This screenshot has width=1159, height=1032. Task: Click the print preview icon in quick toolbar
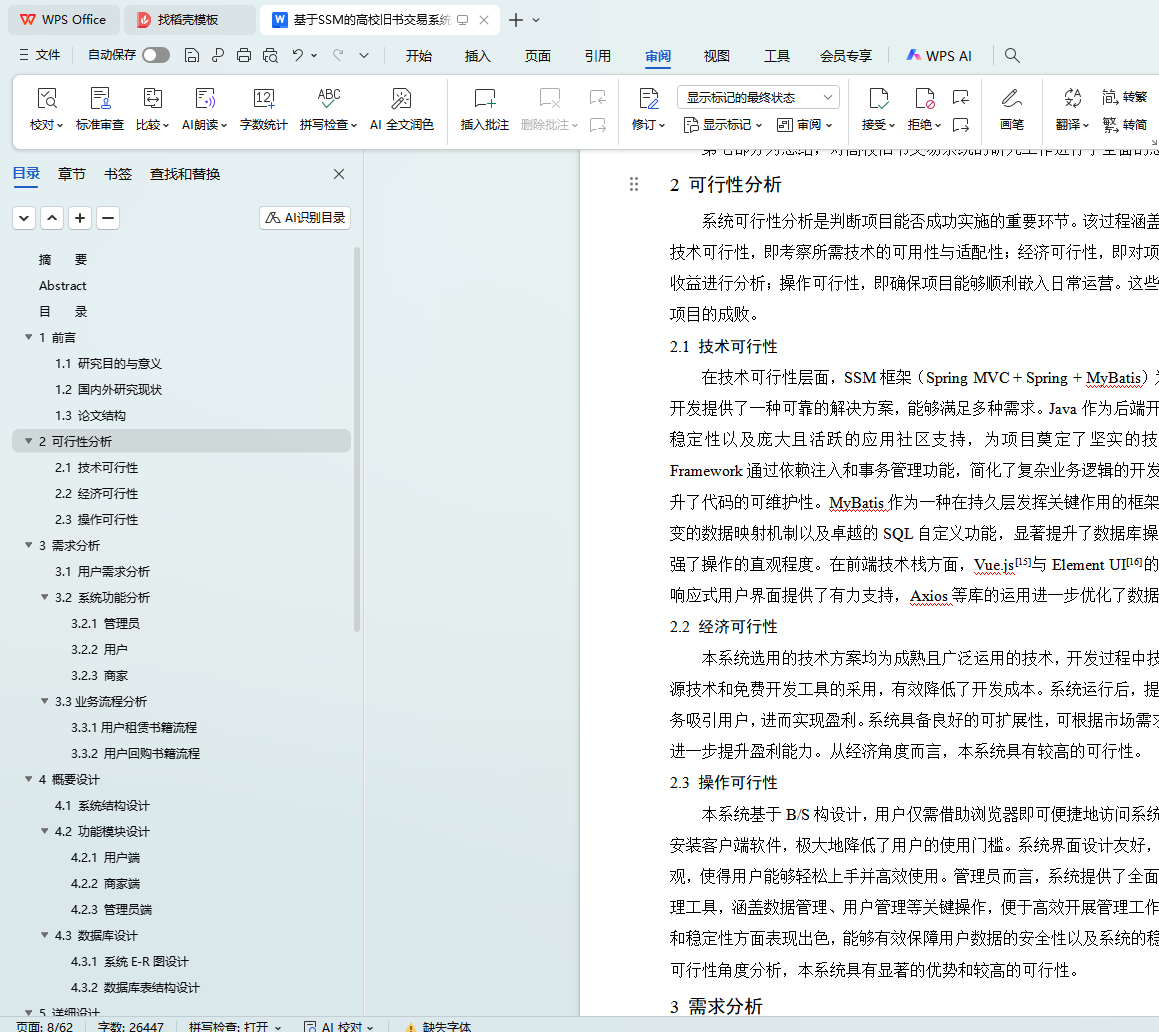click(270, 56)
